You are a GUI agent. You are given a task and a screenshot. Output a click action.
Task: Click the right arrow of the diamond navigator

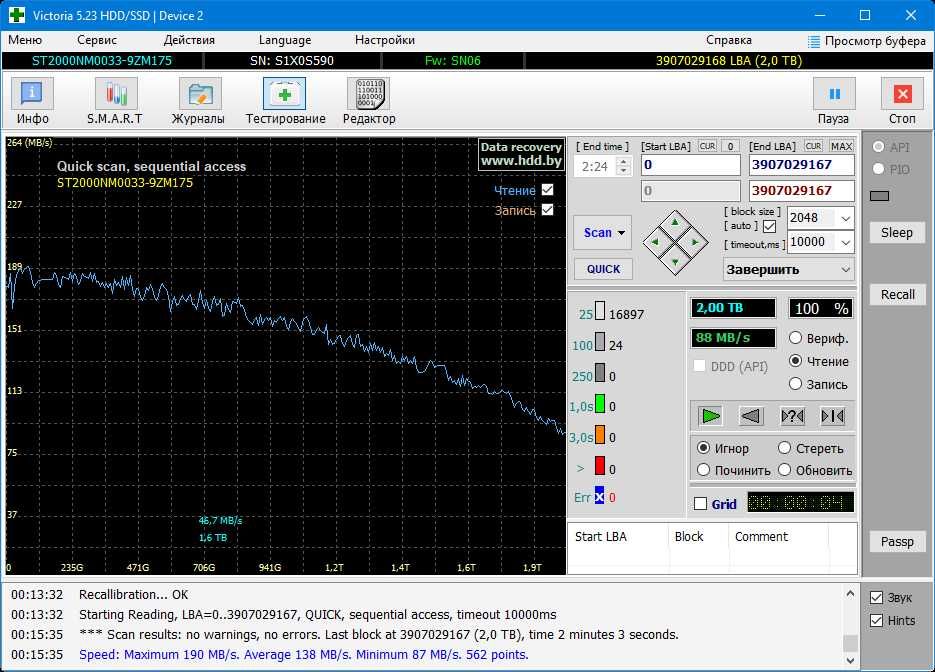pos(695,242)
